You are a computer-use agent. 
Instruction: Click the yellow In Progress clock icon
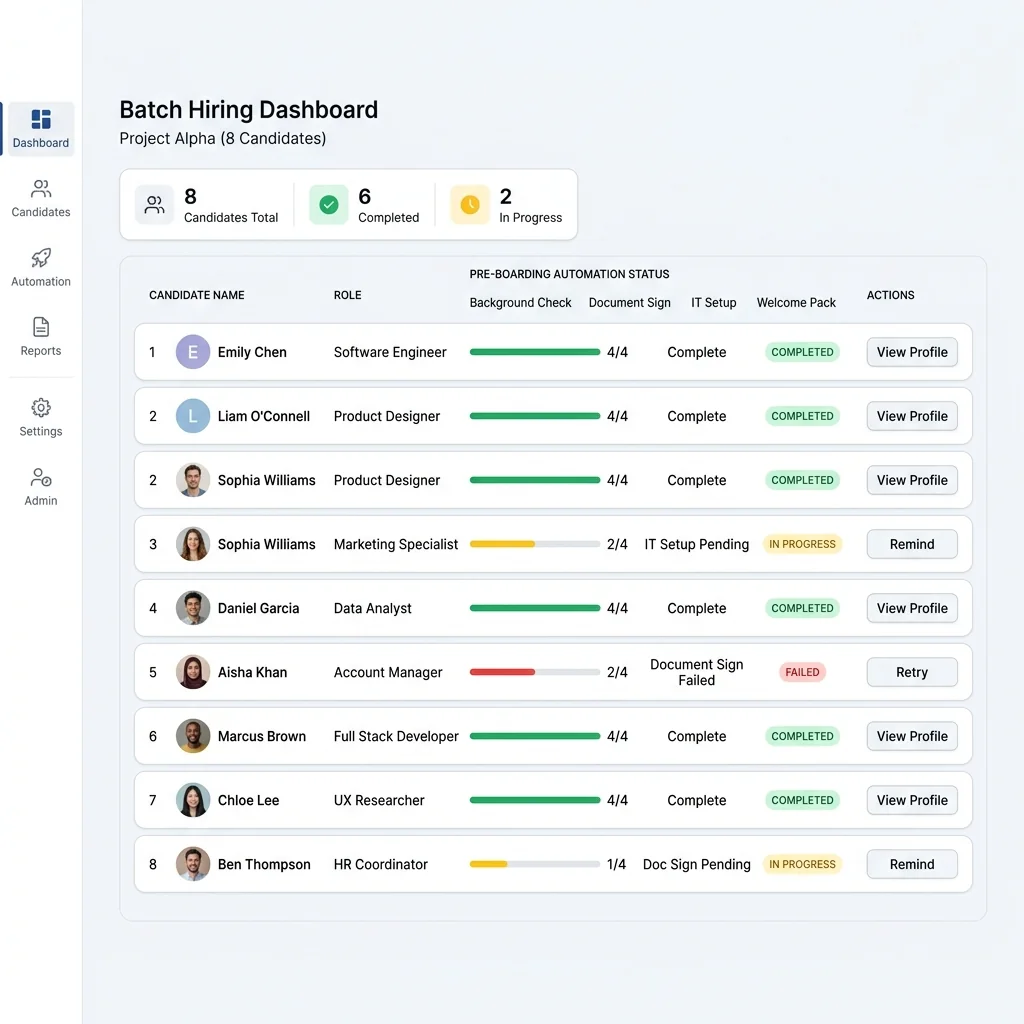pos(470,205)
